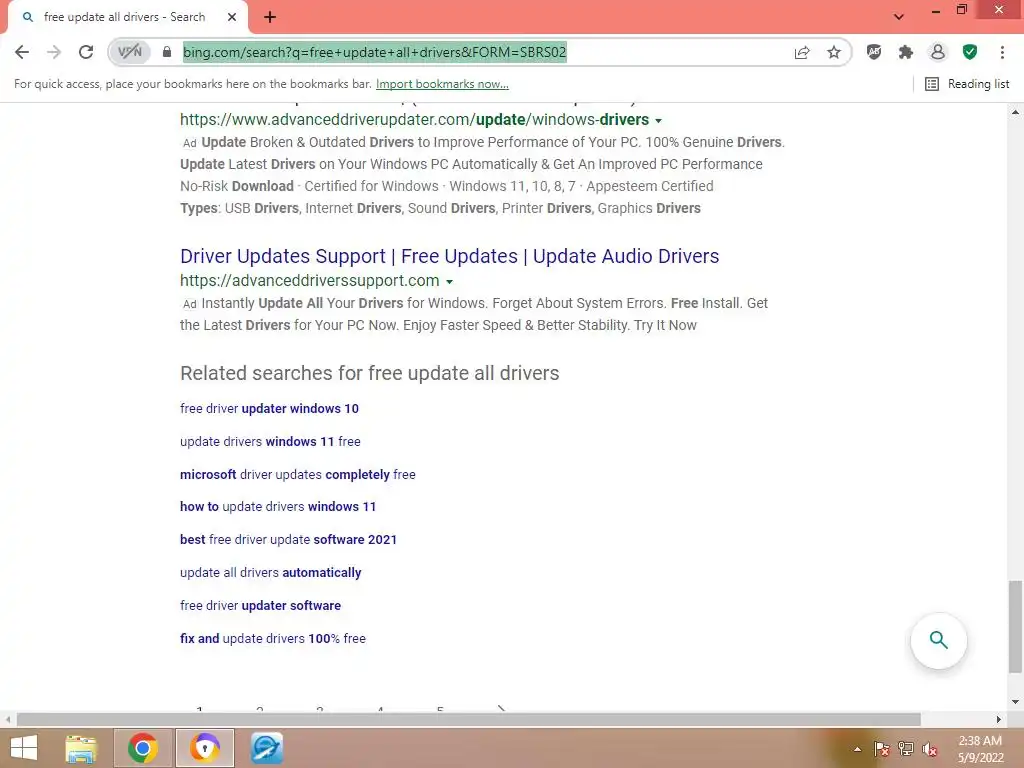Click the horizontal scrollbar thumb
The width and height of the screenshot is (1024, 768).
468,719
